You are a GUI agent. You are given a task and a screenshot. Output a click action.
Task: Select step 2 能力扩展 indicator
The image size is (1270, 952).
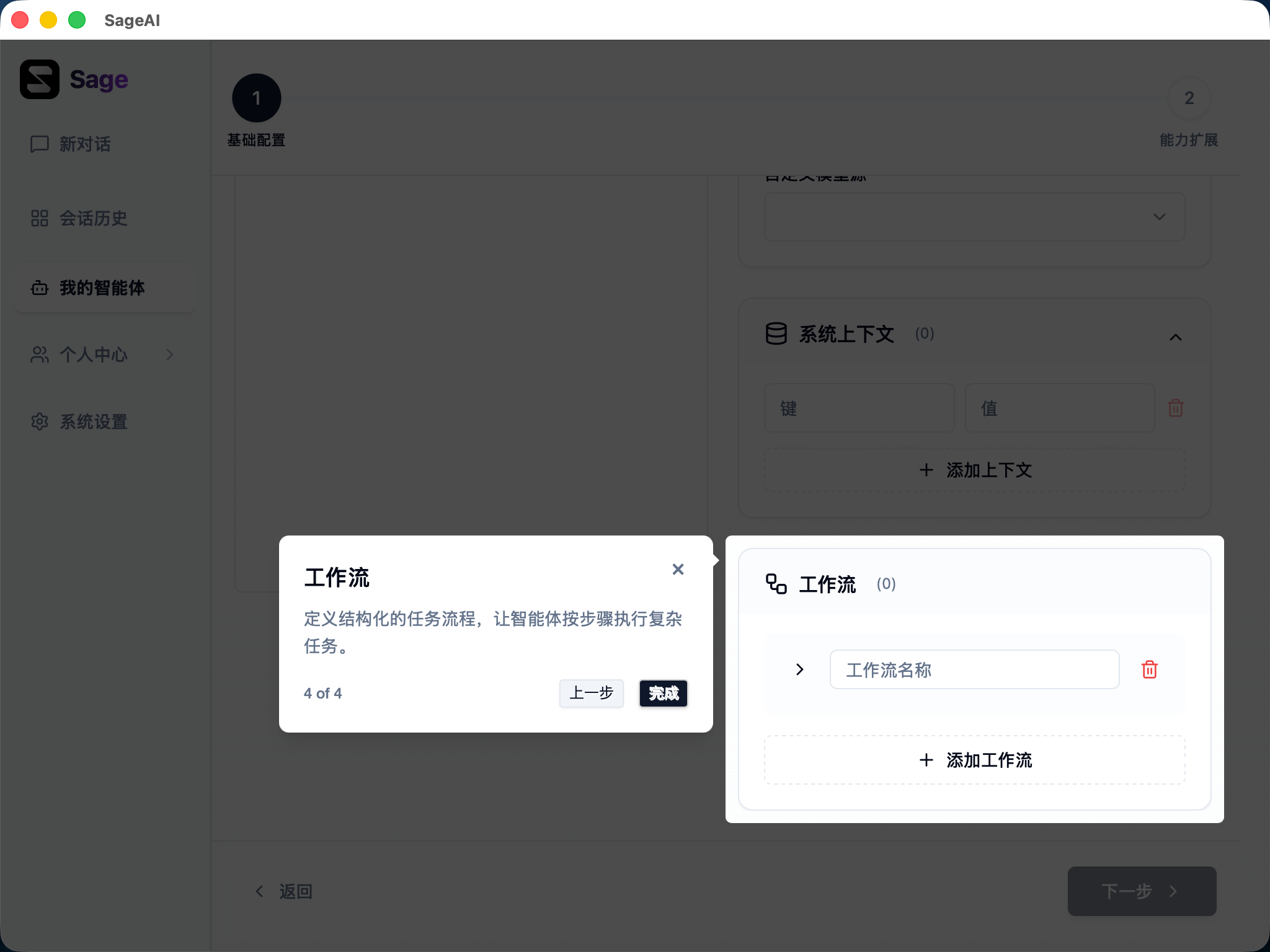1188,97
